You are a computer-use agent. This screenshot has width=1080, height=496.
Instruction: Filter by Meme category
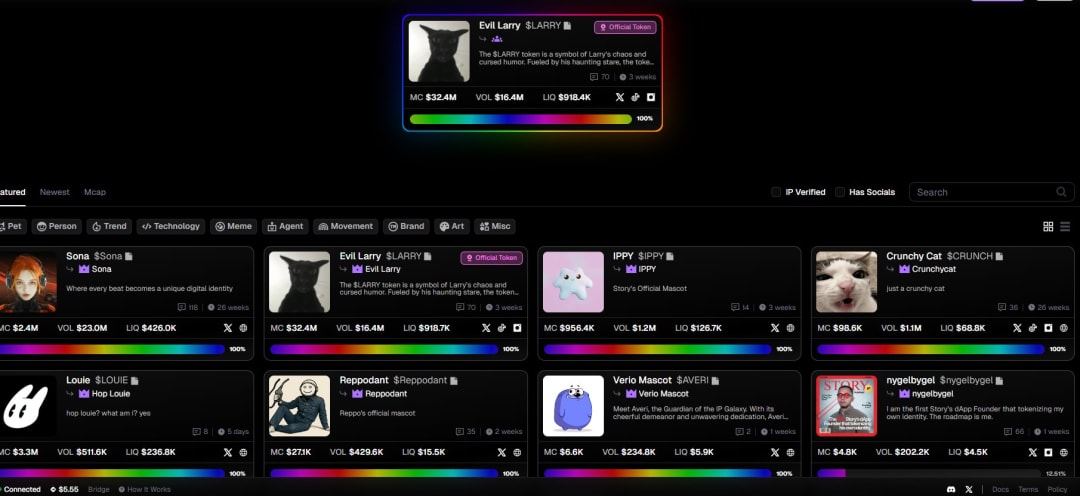(x=233, y=226)
